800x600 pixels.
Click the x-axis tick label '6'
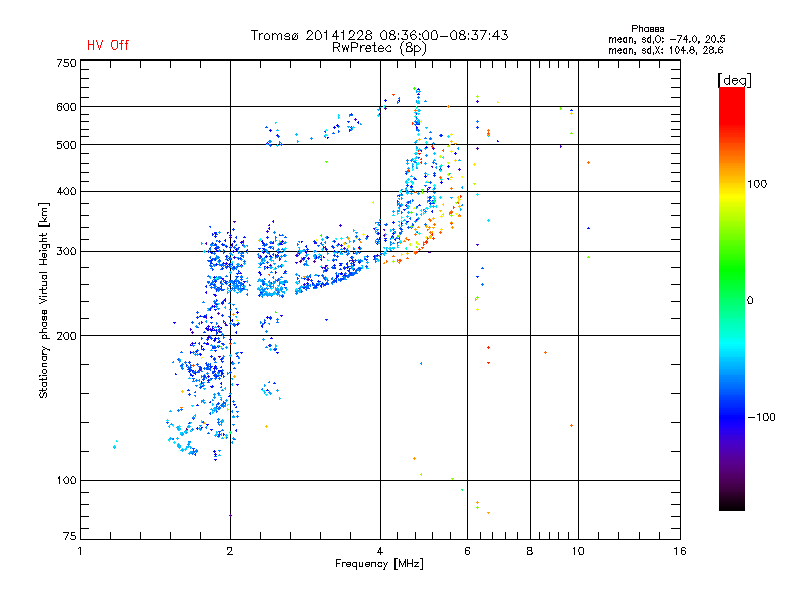467,551
